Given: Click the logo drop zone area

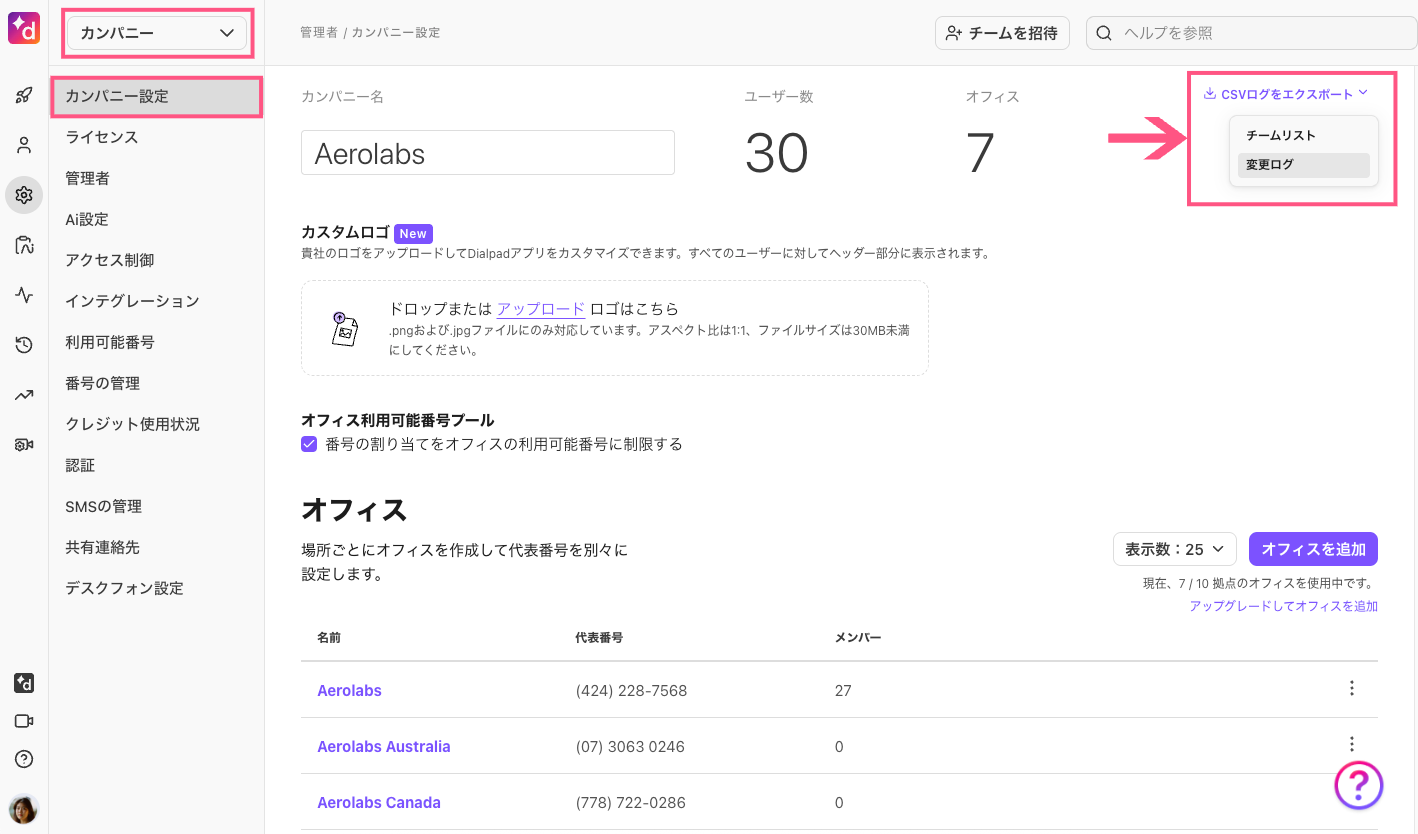Looking at the screenshot, I should pos(615,328).
